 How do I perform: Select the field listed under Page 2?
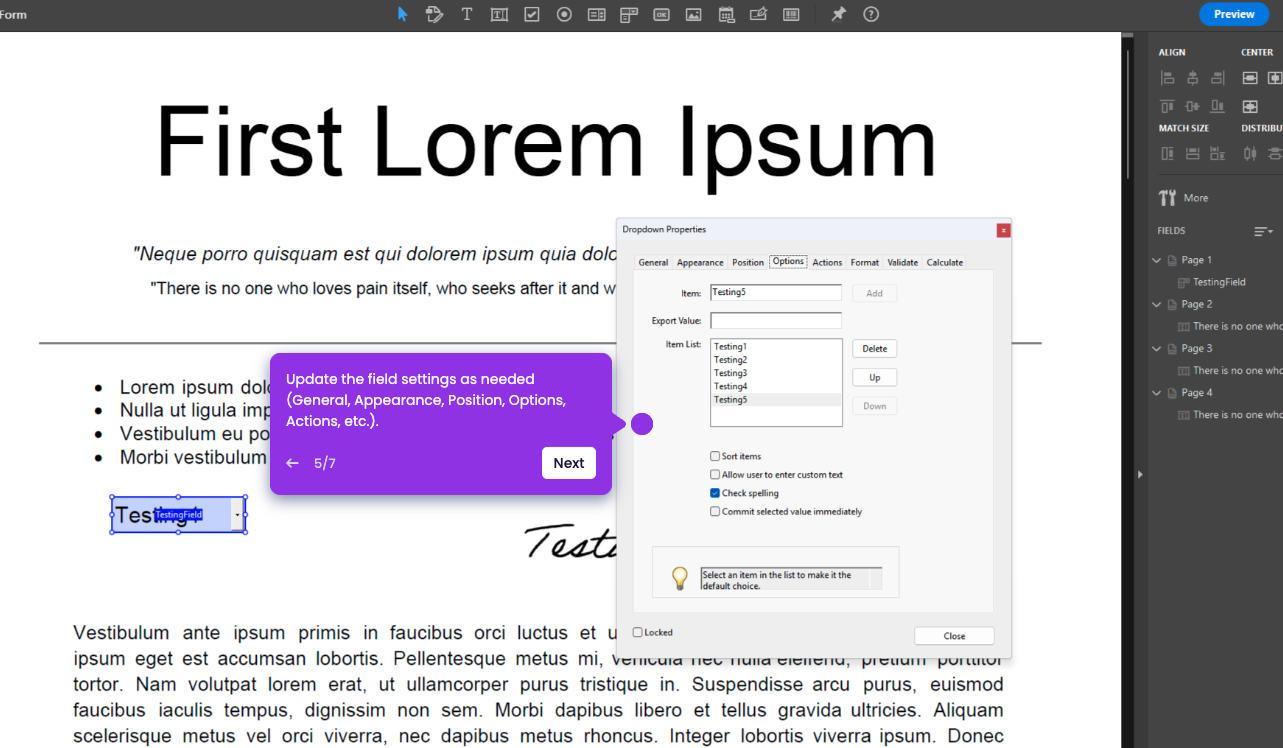coord(1229,326)
